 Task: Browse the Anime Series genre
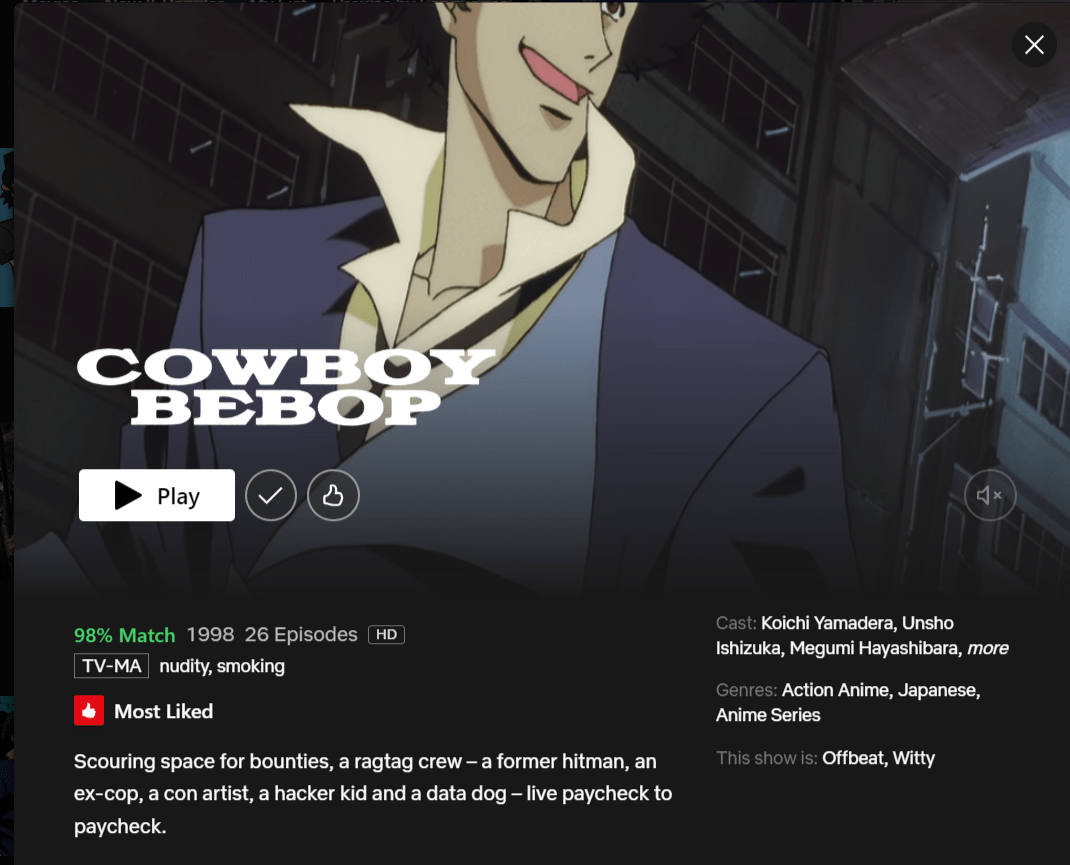[768, 715]
